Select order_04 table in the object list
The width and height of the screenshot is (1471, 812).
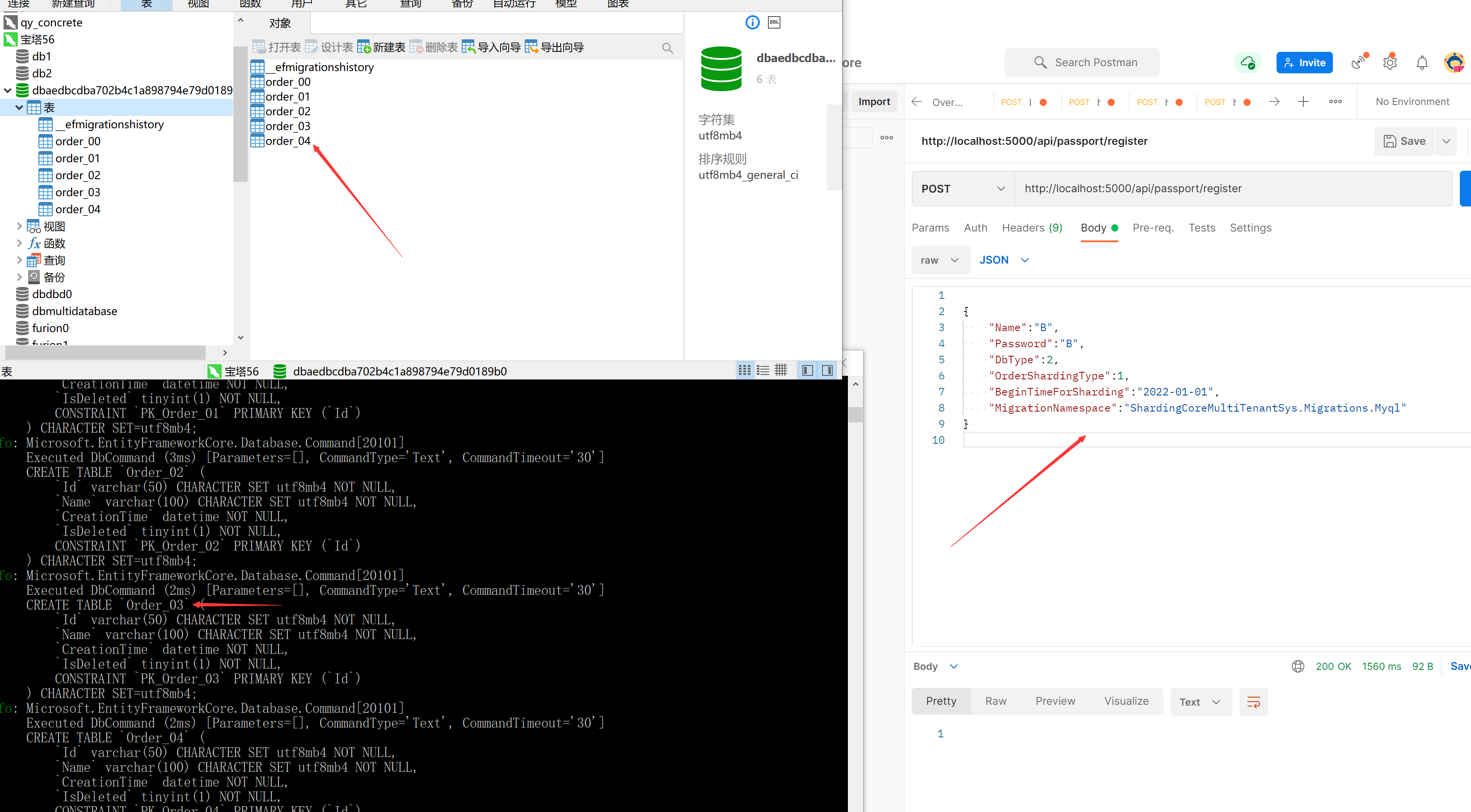click(x=287, y=140)
